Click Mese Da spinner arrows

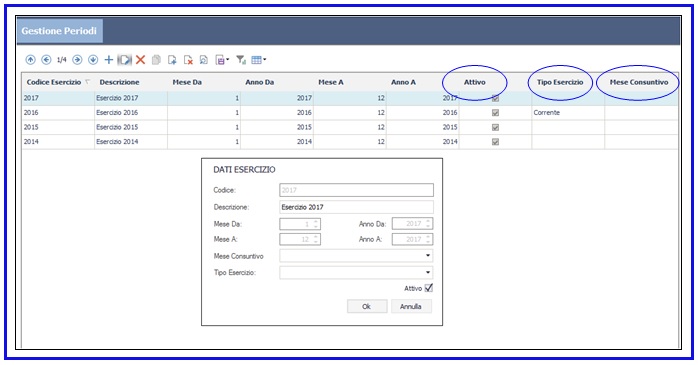point(316,224)
